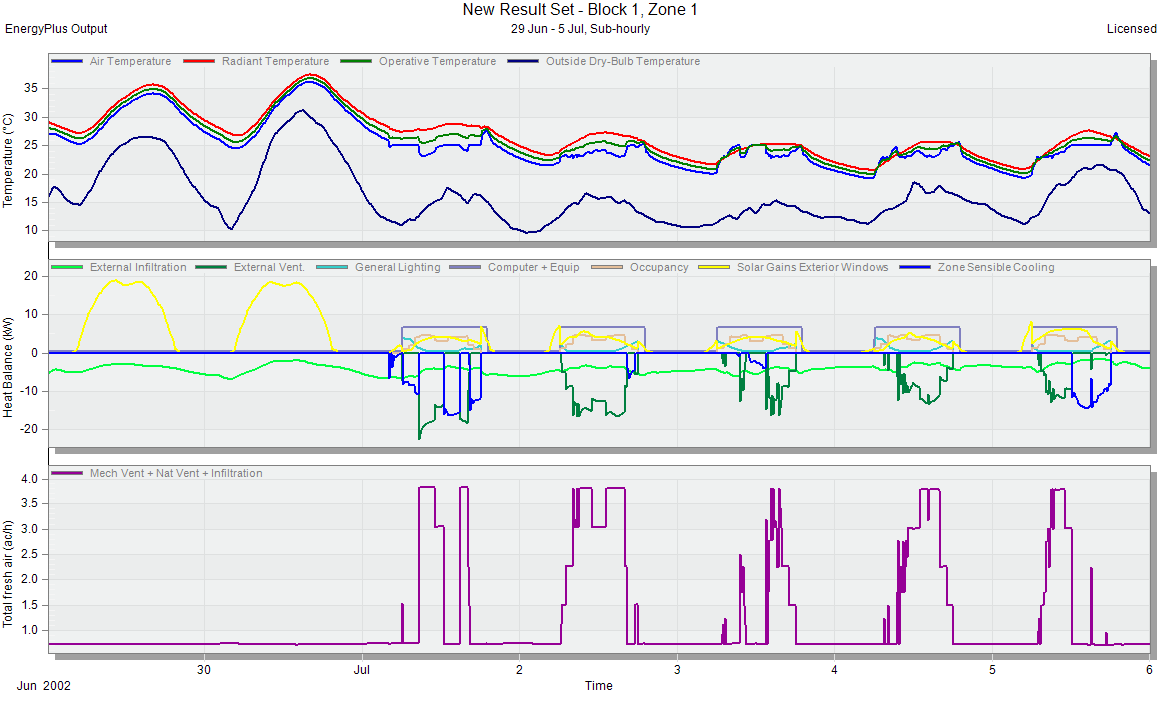Click the Licensed label in top corner

[x=1131, y=29]
